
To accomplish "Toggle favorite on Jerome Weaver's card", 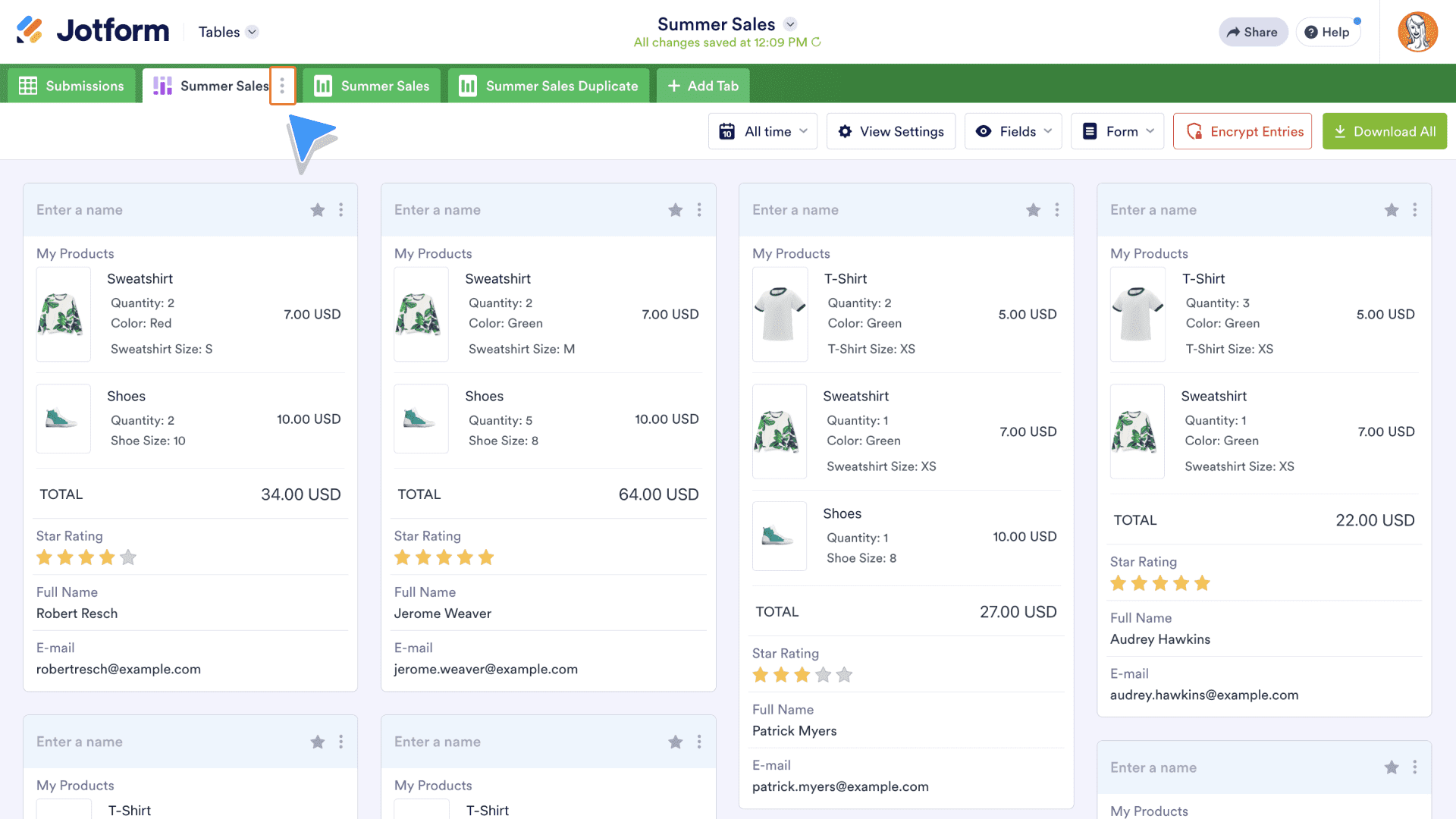I will coord(676,210).
